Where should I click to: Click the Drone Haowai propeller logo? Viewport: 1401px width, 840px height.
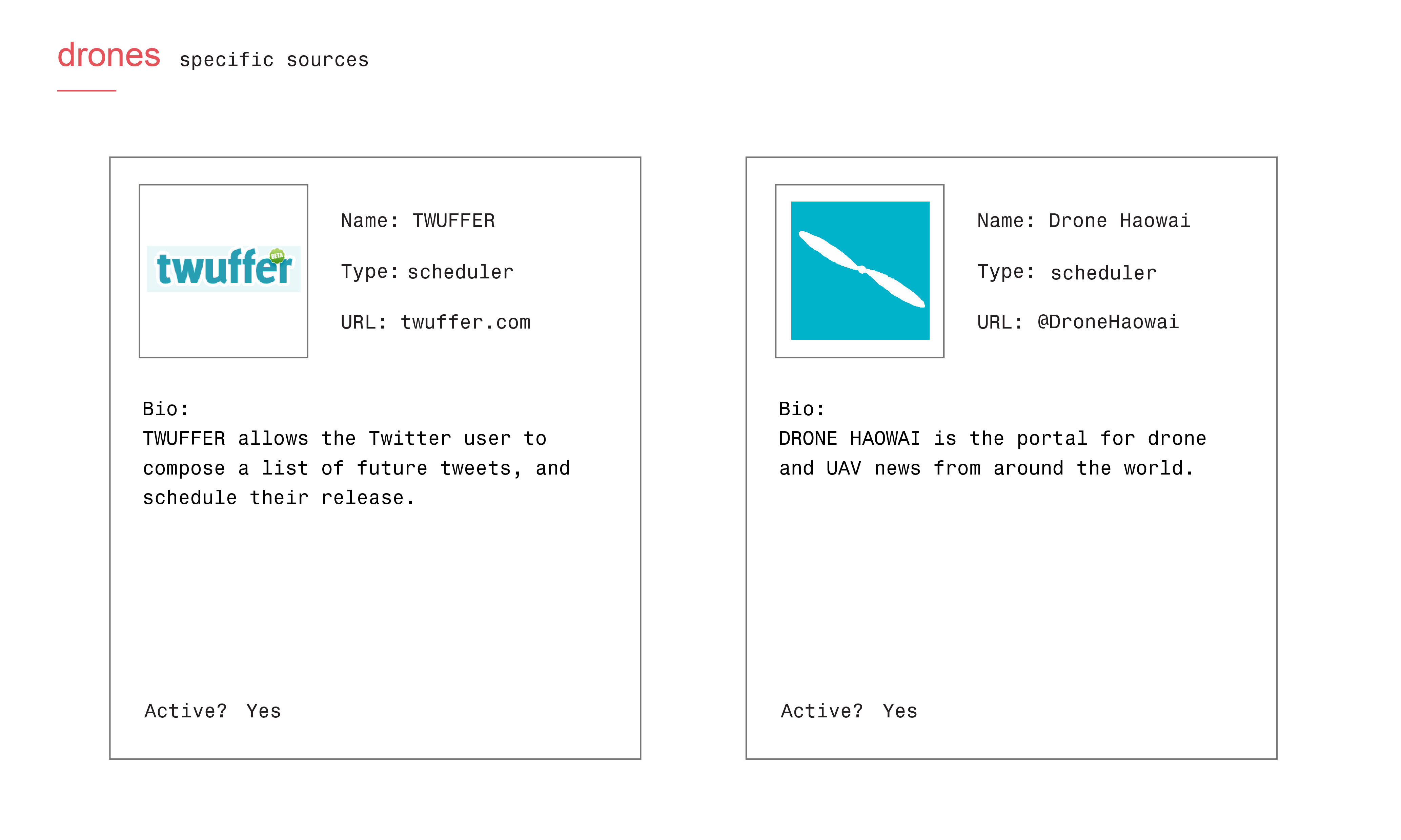point(860,271)
